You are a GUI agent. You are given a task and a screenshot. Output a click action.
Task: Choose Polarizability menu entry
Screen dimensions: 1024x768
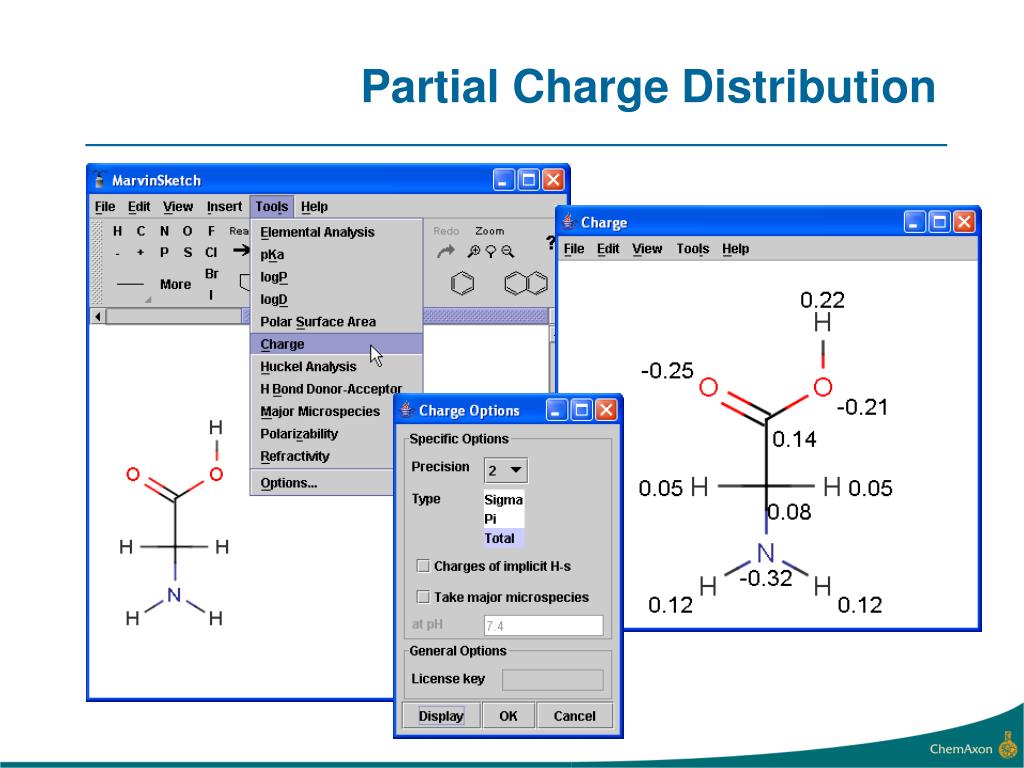click(323, 434)
